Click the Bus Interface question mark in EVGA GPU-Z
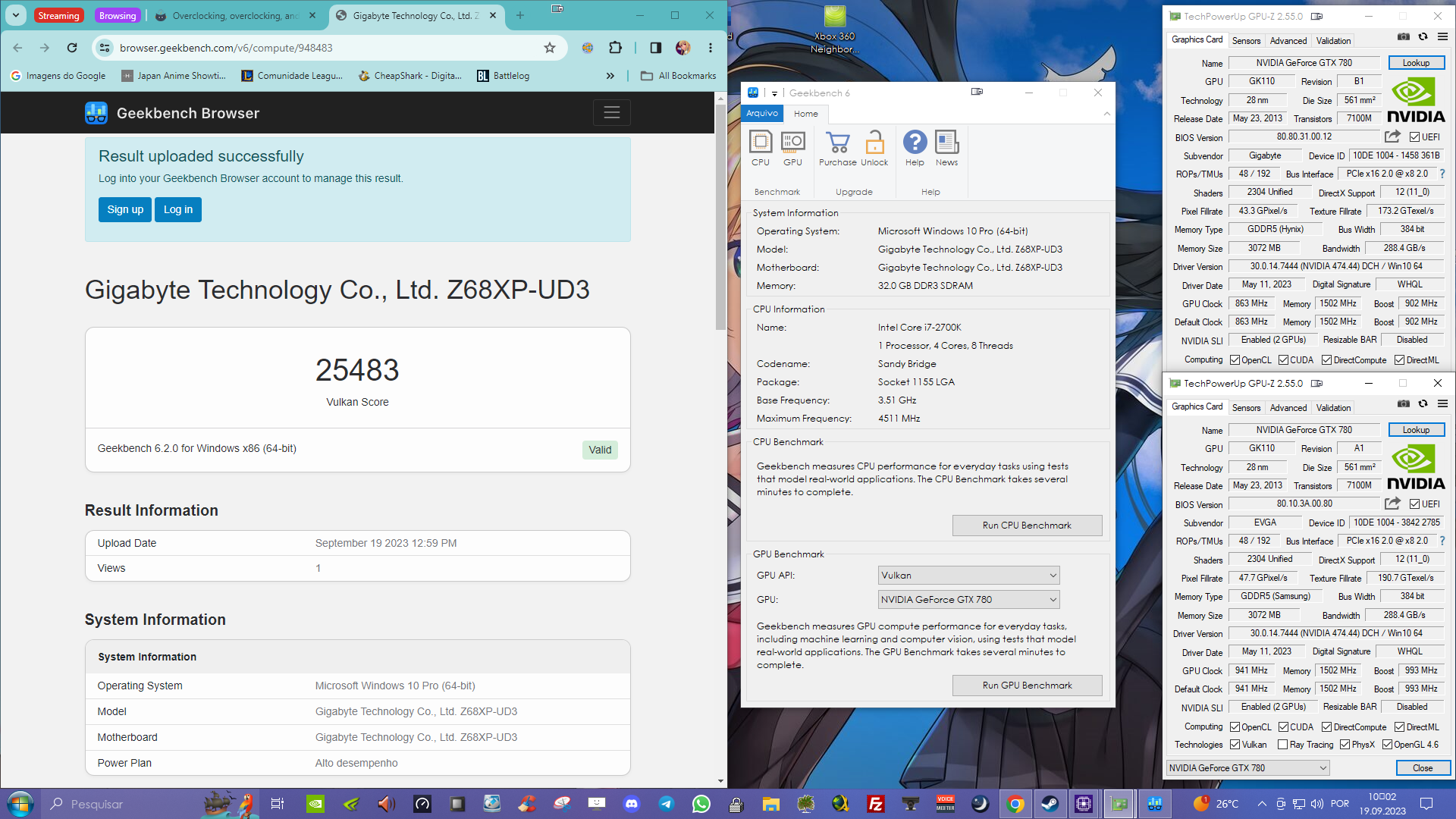1456x819 pixels. (1442, 541)
